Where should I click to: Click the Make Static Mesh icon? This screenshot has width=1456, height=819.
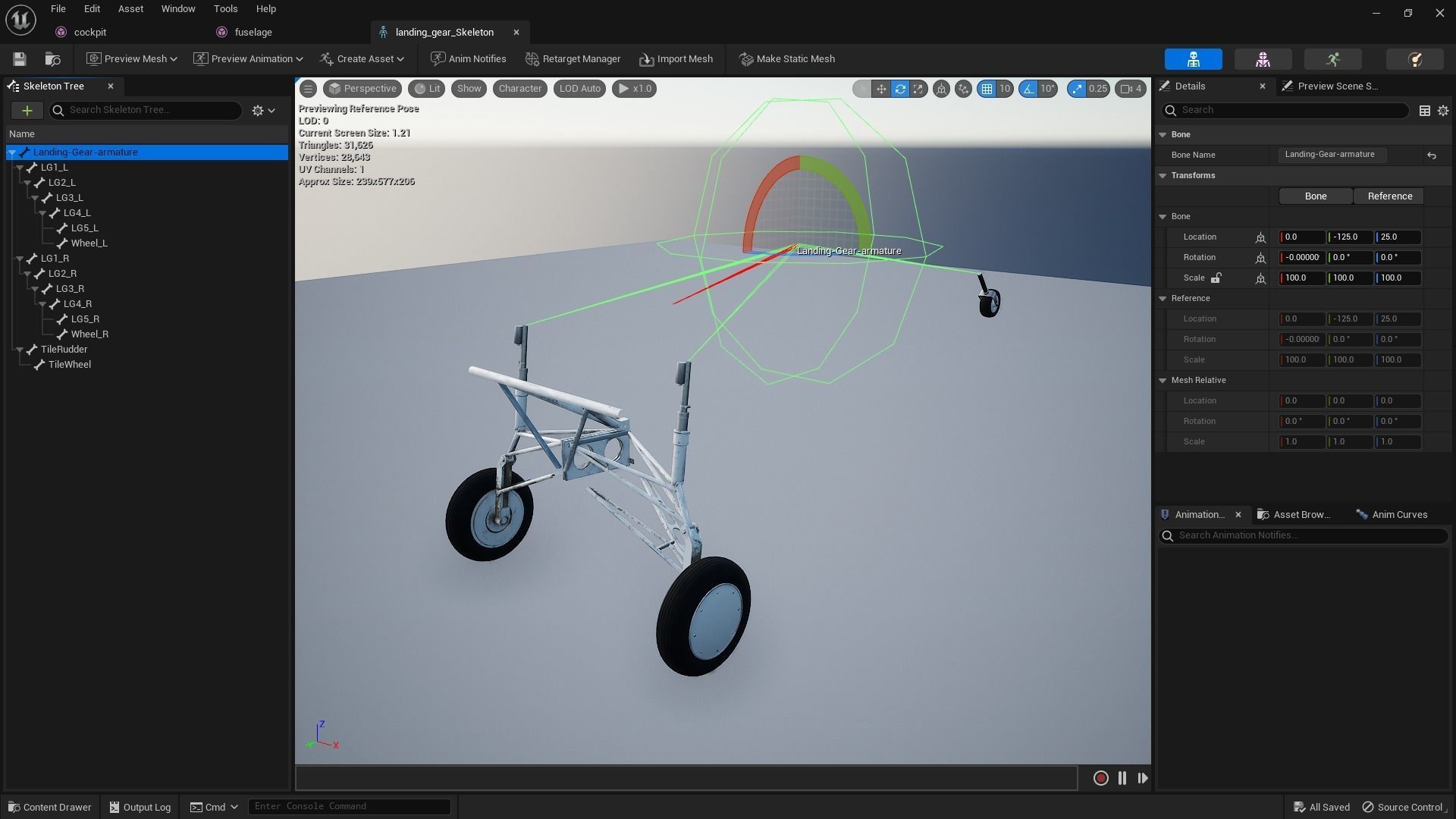(x=746, y=59)
